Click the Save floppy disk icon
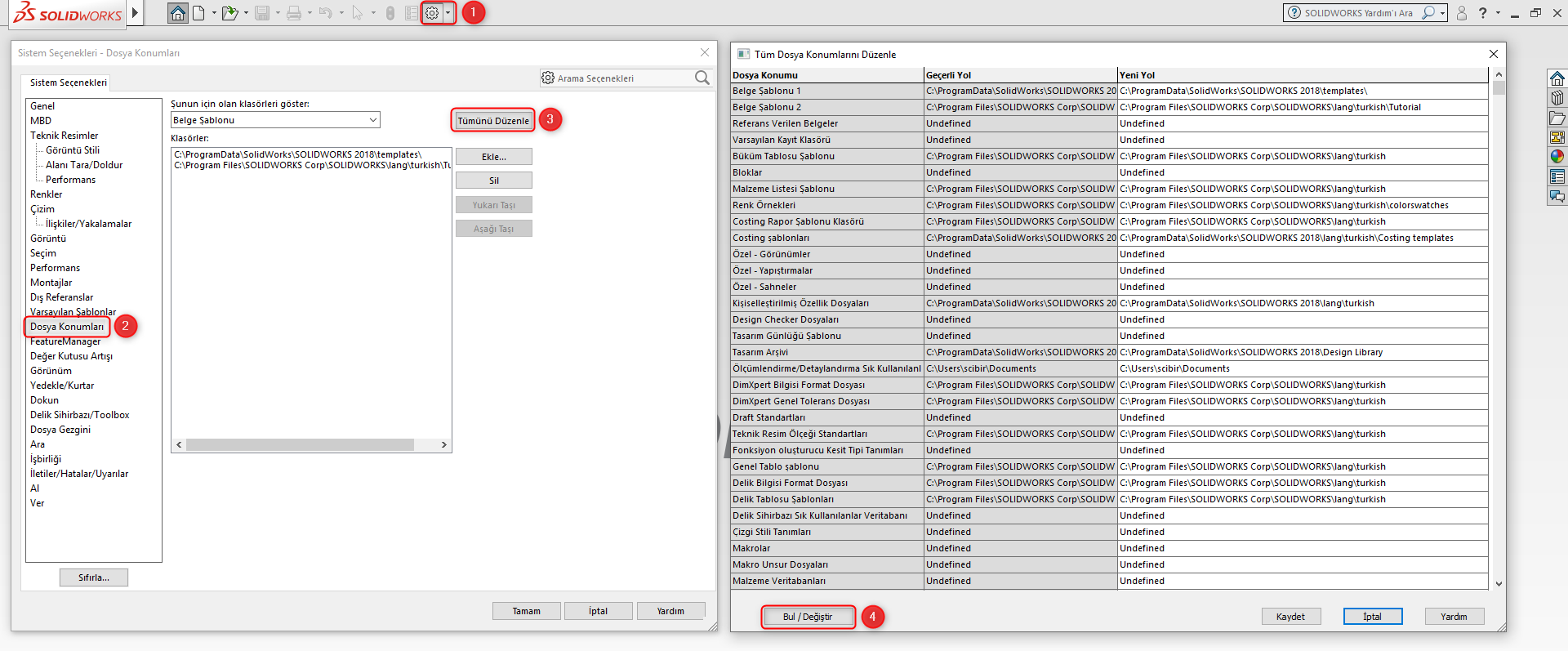 pyautogui.click(x=262, y=13)
